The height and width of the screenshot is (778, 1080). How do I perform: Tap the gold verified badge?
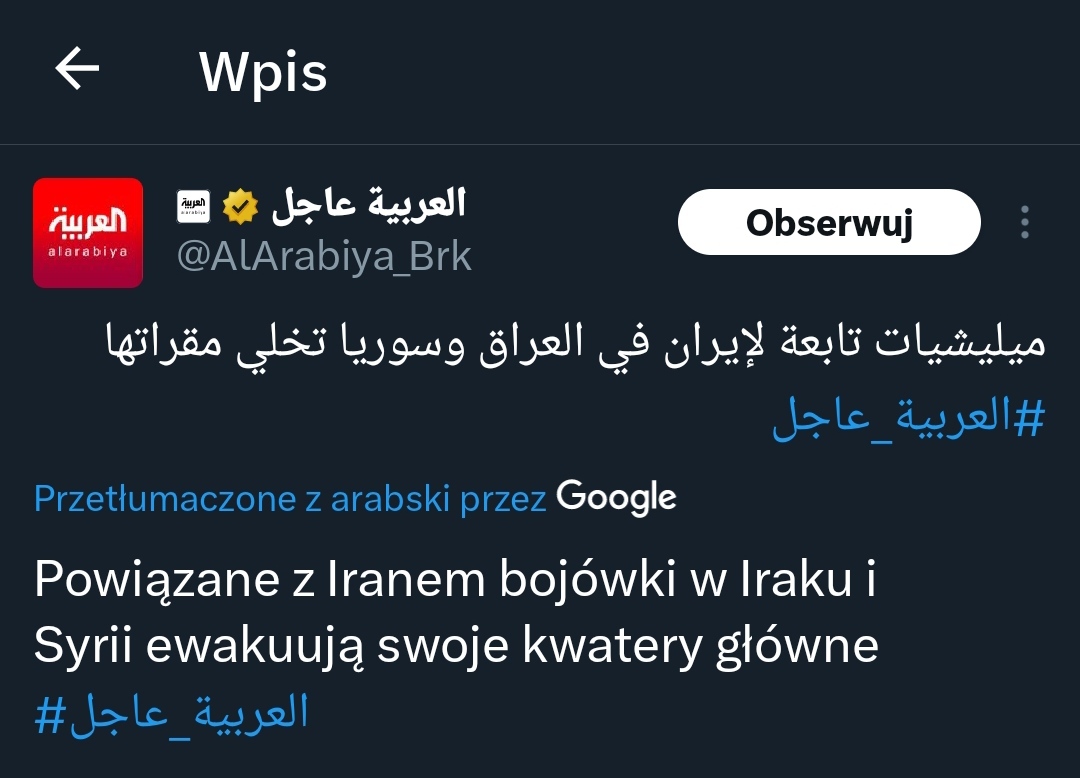click(x=240, y=206)
